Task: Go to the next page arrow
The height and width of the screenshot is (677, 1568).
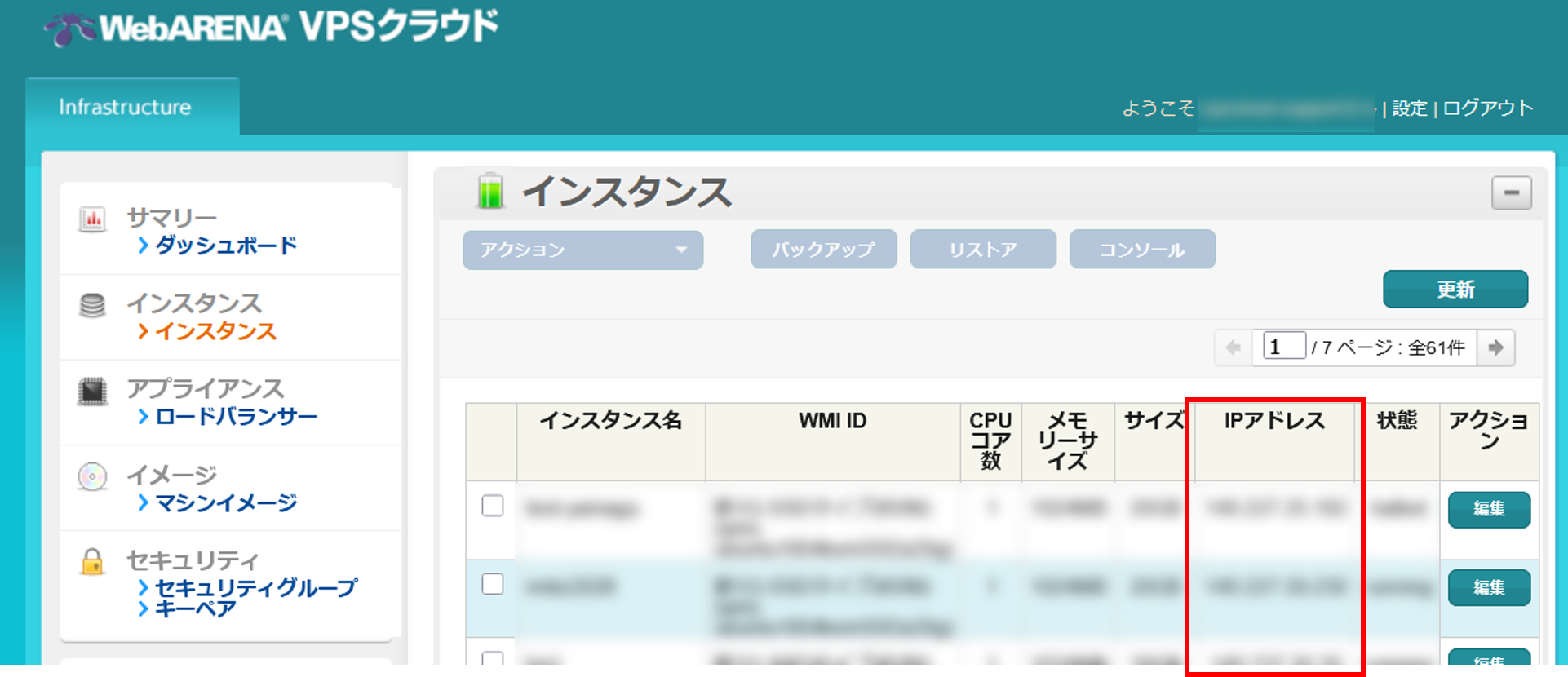Action: (1495, 348)
